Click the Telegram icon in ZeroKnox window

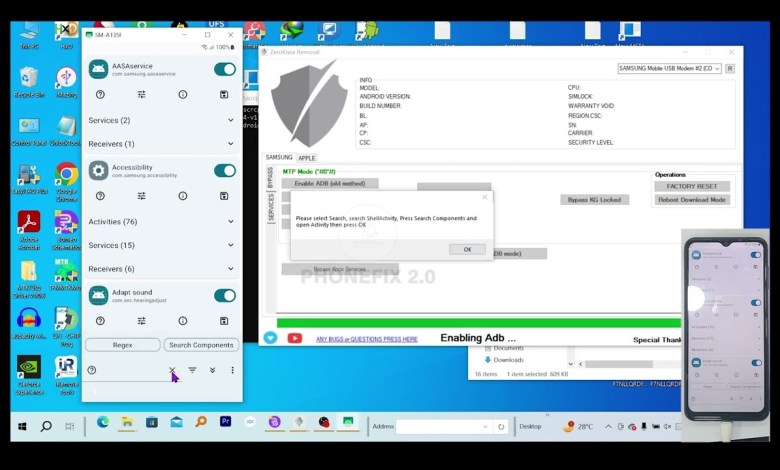tap(271, 338)
